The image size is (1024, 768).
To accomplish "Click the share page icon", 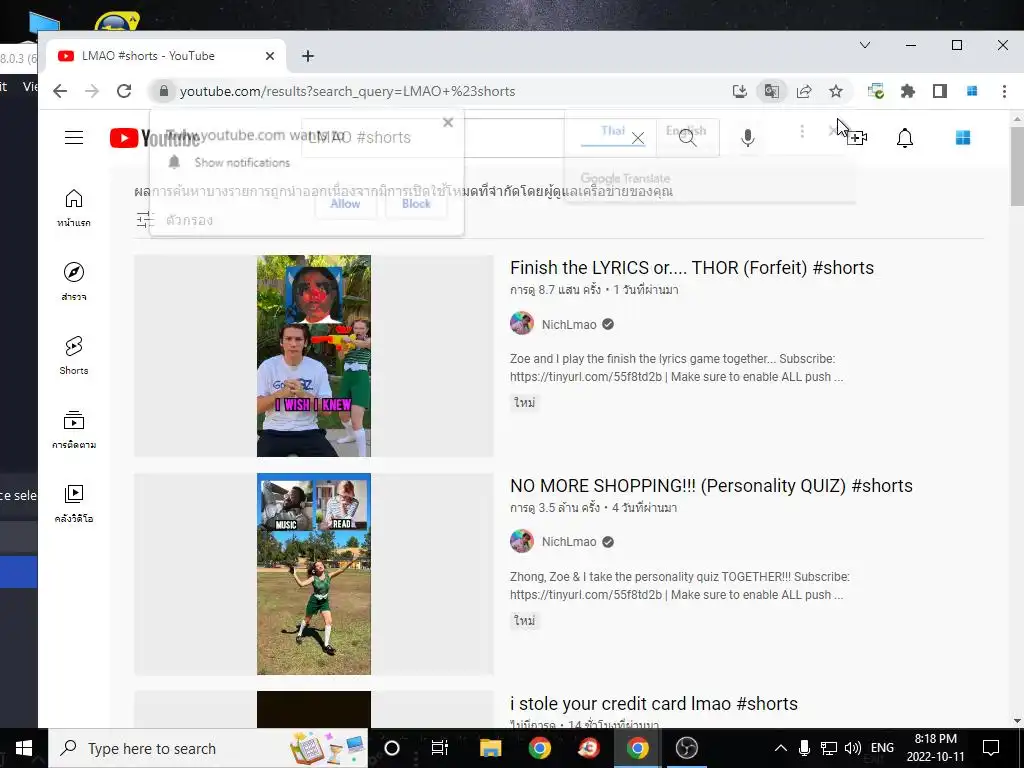I will [804, 91].
